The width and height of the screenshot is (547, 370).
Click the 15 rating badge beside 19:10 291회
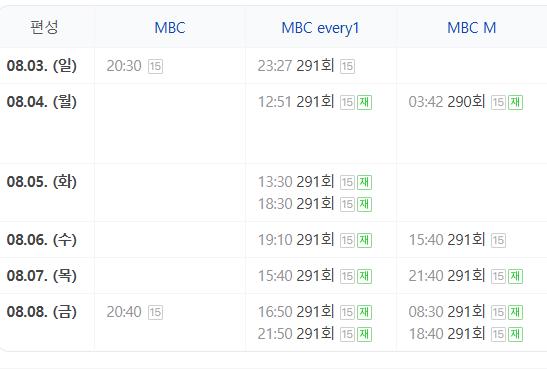click(347, 240)
